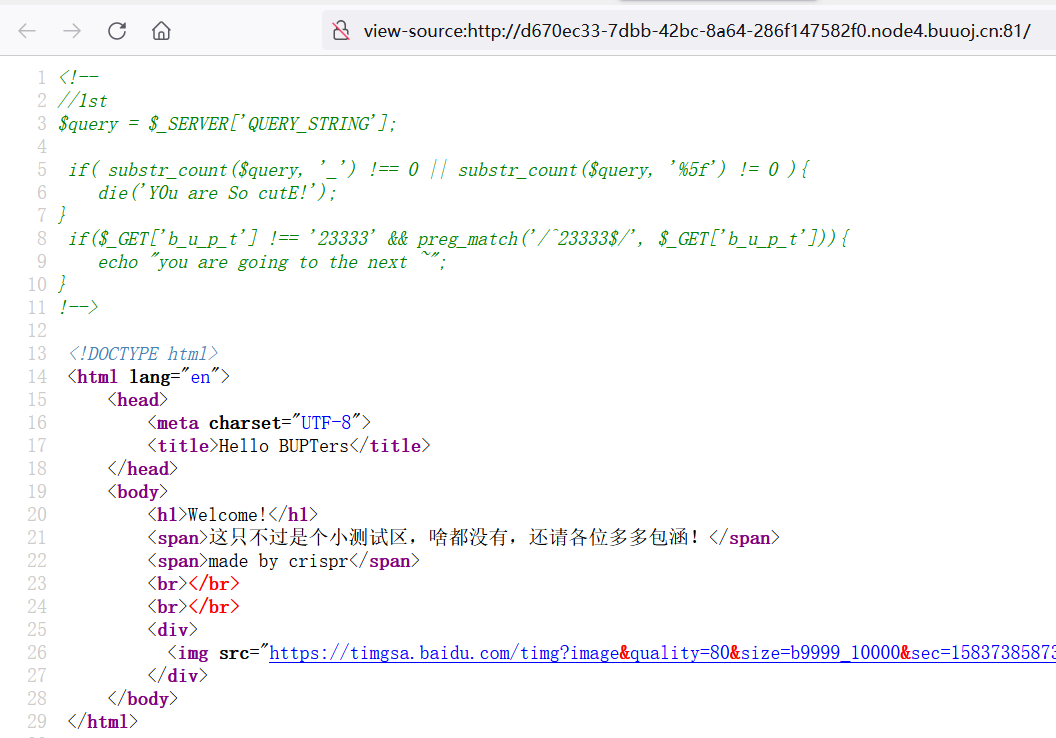1056x738 pixels.
Task: Click the html lang="en" tag line
Action: [149, 377]
